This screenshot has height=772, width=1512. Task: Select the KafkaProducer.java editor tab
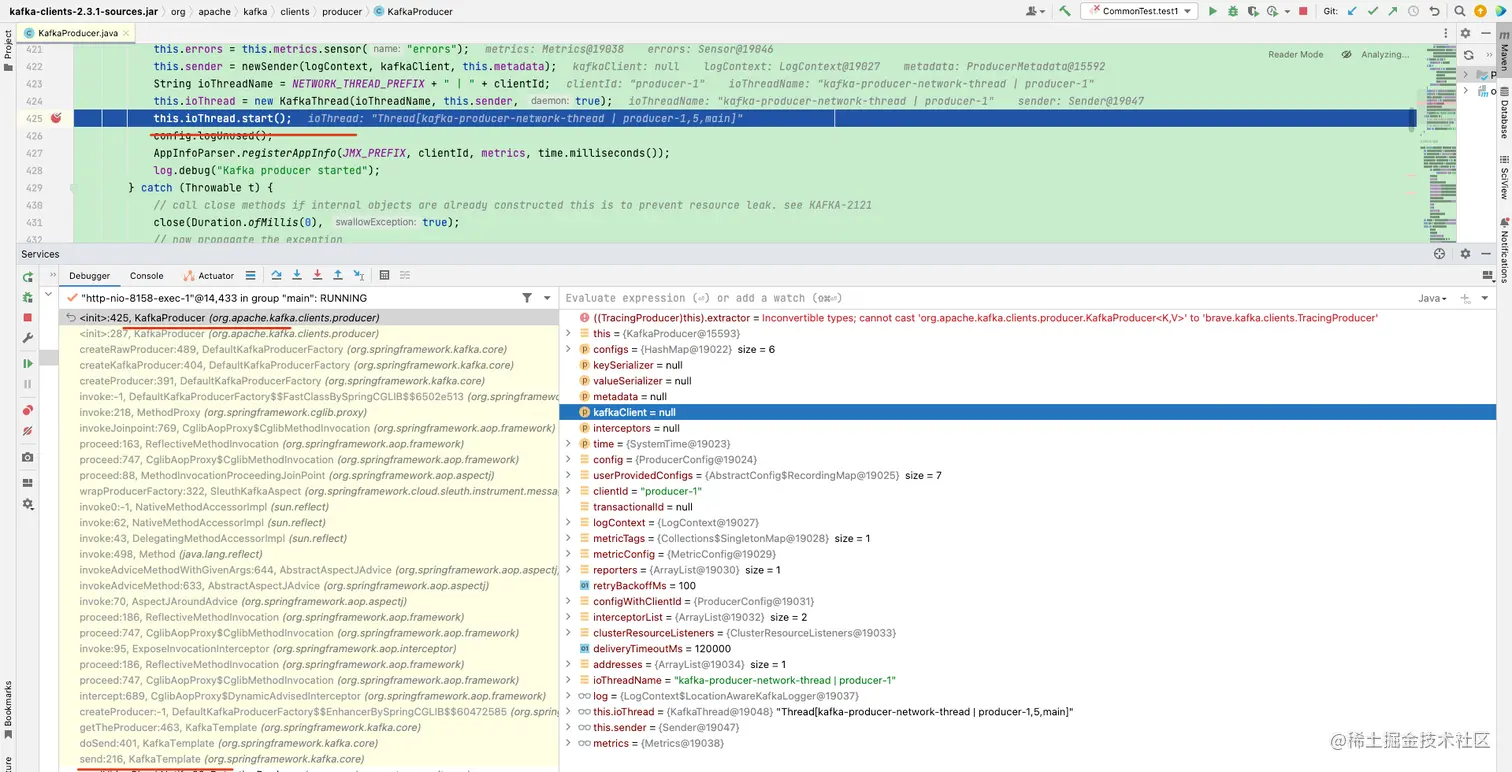77,33
